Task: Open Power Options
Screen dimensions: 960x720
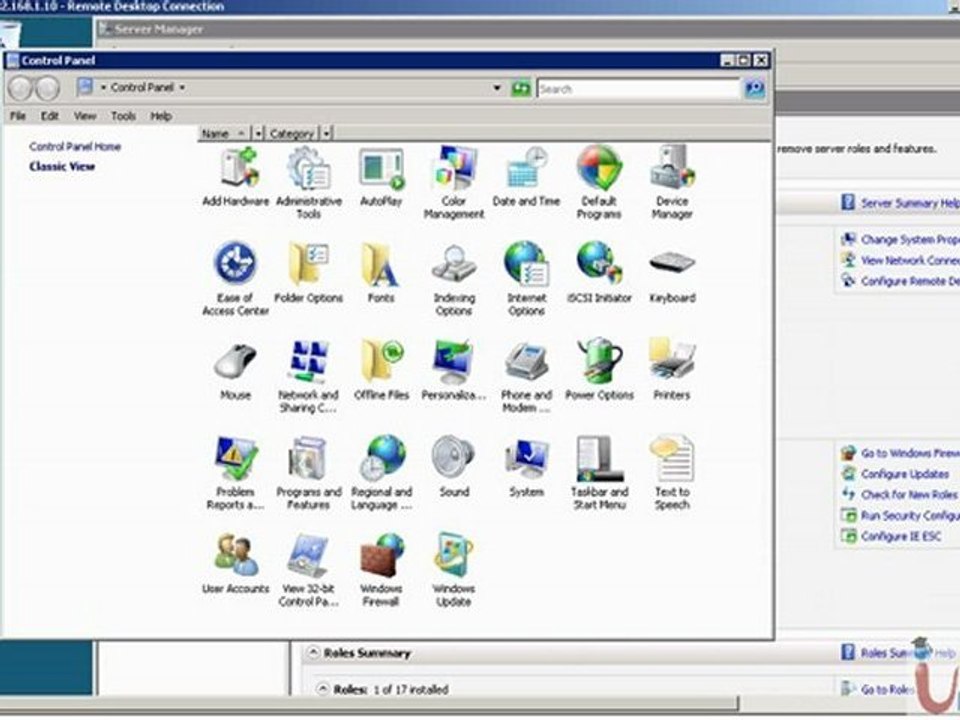Action: pyautogui.click(x=599, y=370)
